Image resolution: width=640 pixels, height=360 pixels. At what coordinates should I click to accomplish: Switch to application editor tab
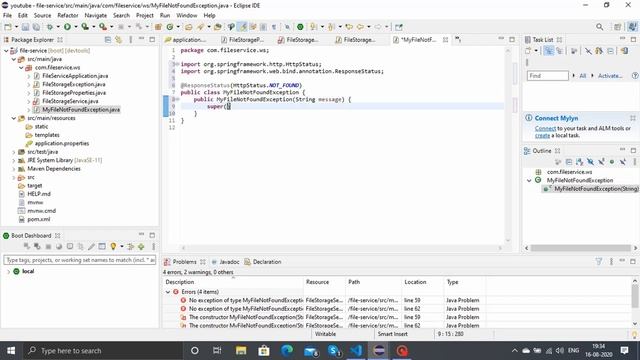click(x=186, y=40)
